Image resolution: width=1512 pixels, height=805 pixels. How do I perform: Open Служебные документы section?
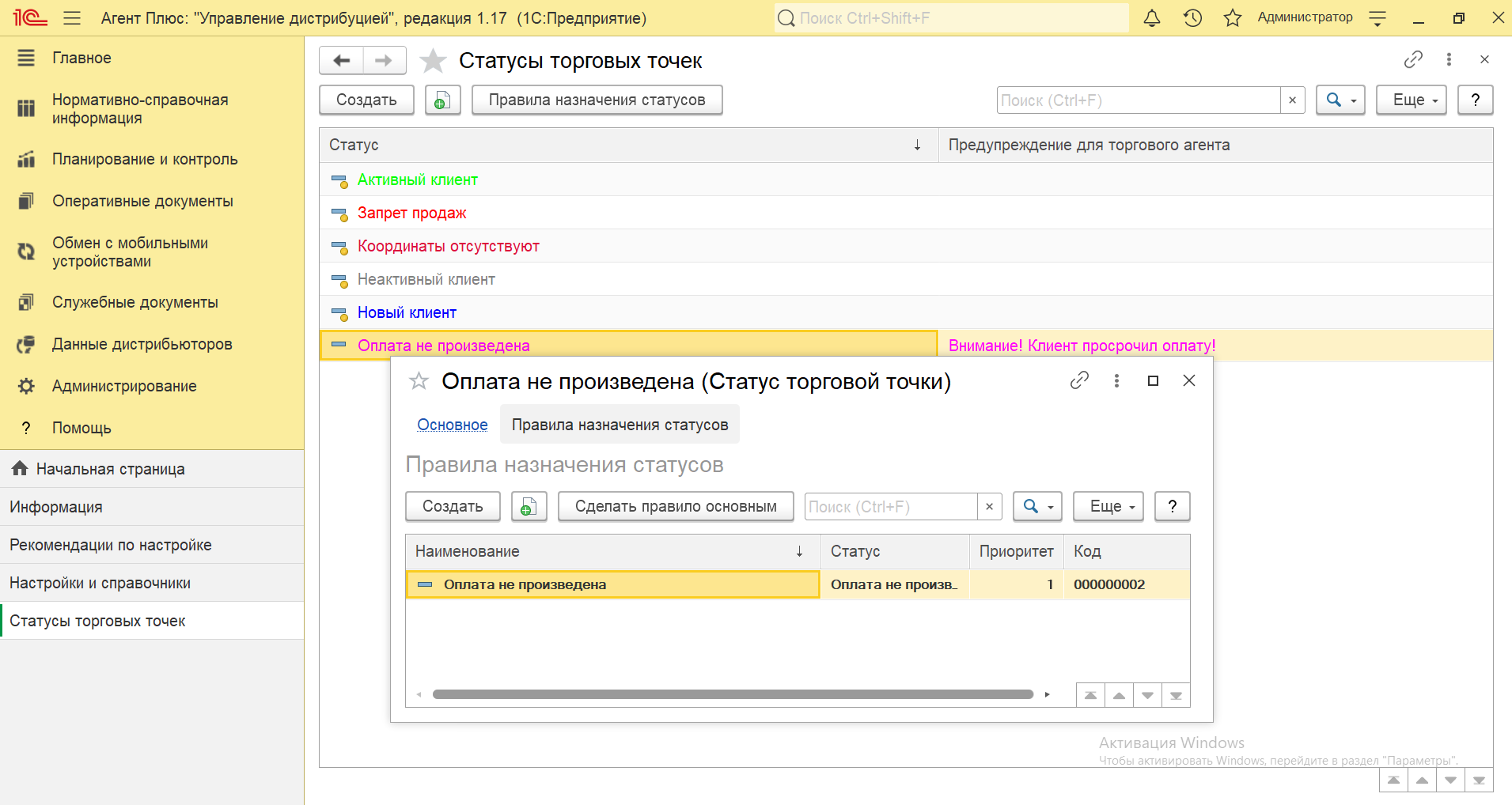click(x=152, y=302)
